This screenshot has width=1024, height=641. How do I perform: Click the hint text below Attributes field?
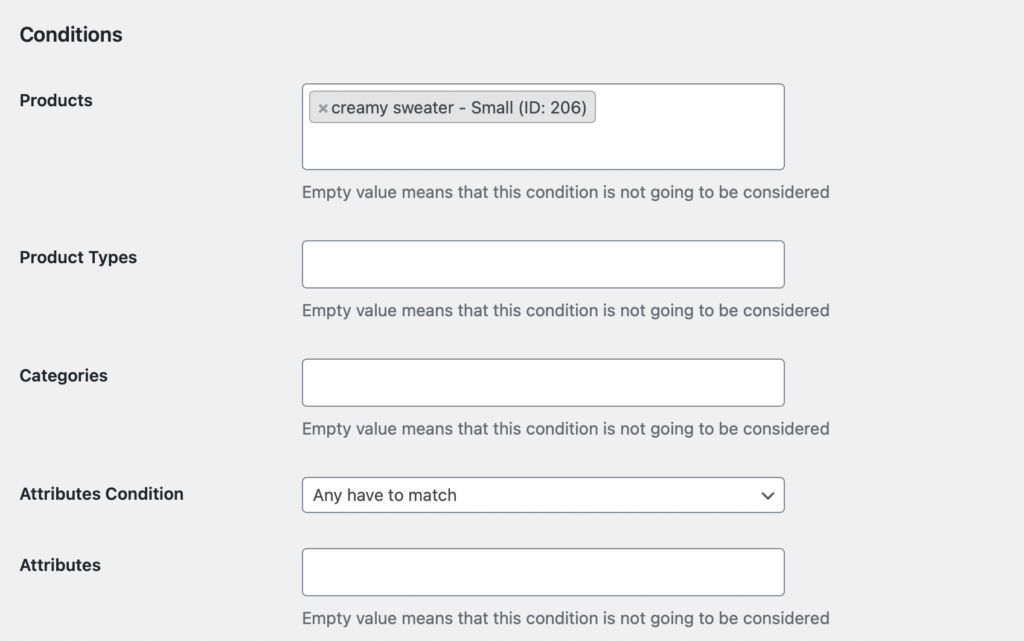[565, 618]
